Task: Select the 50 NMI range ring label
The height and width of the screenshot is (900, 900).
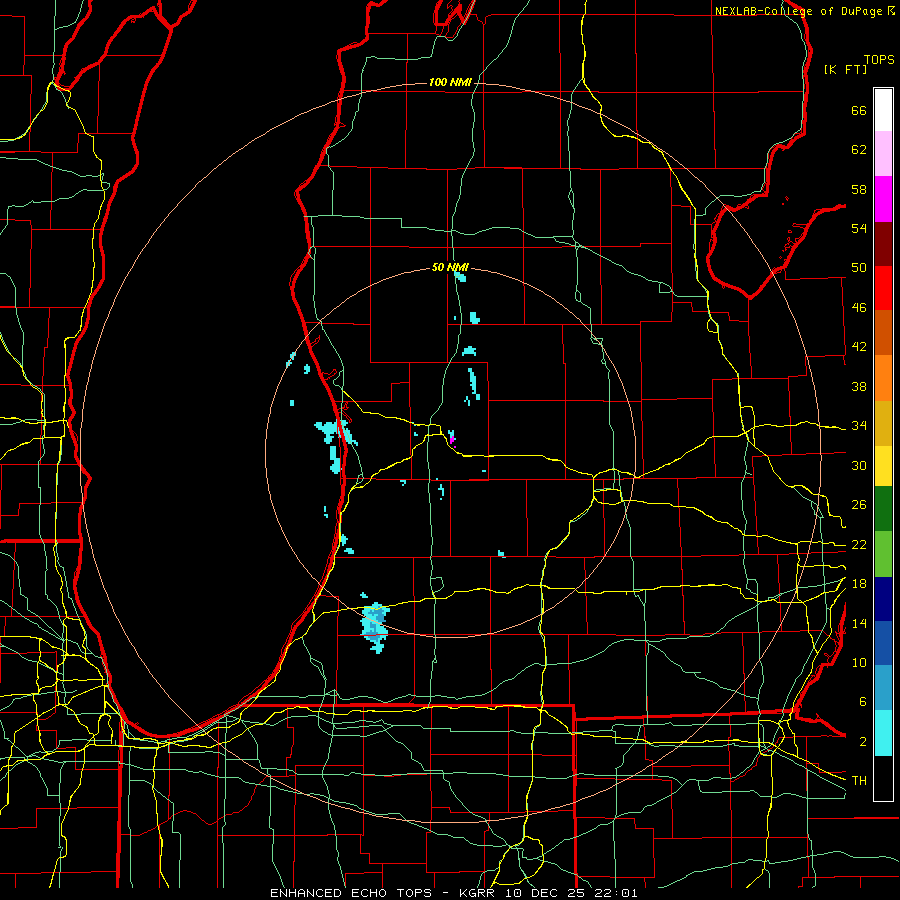Action: (450, 267)
